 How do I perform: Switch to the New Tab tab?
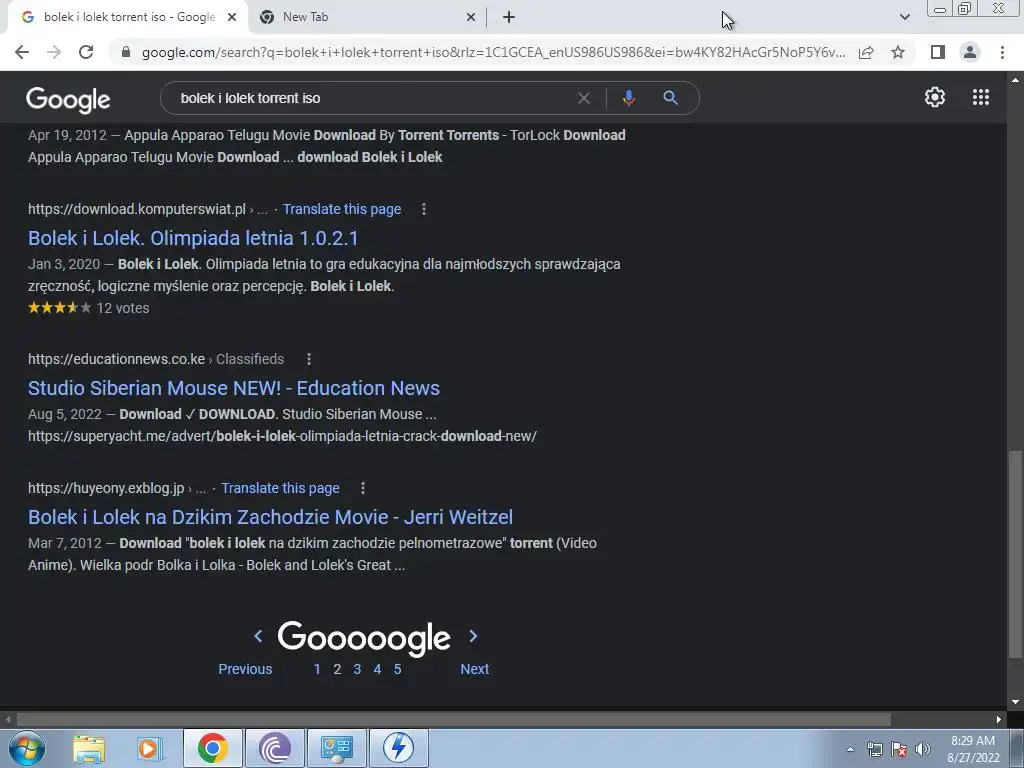pos(367,18)
